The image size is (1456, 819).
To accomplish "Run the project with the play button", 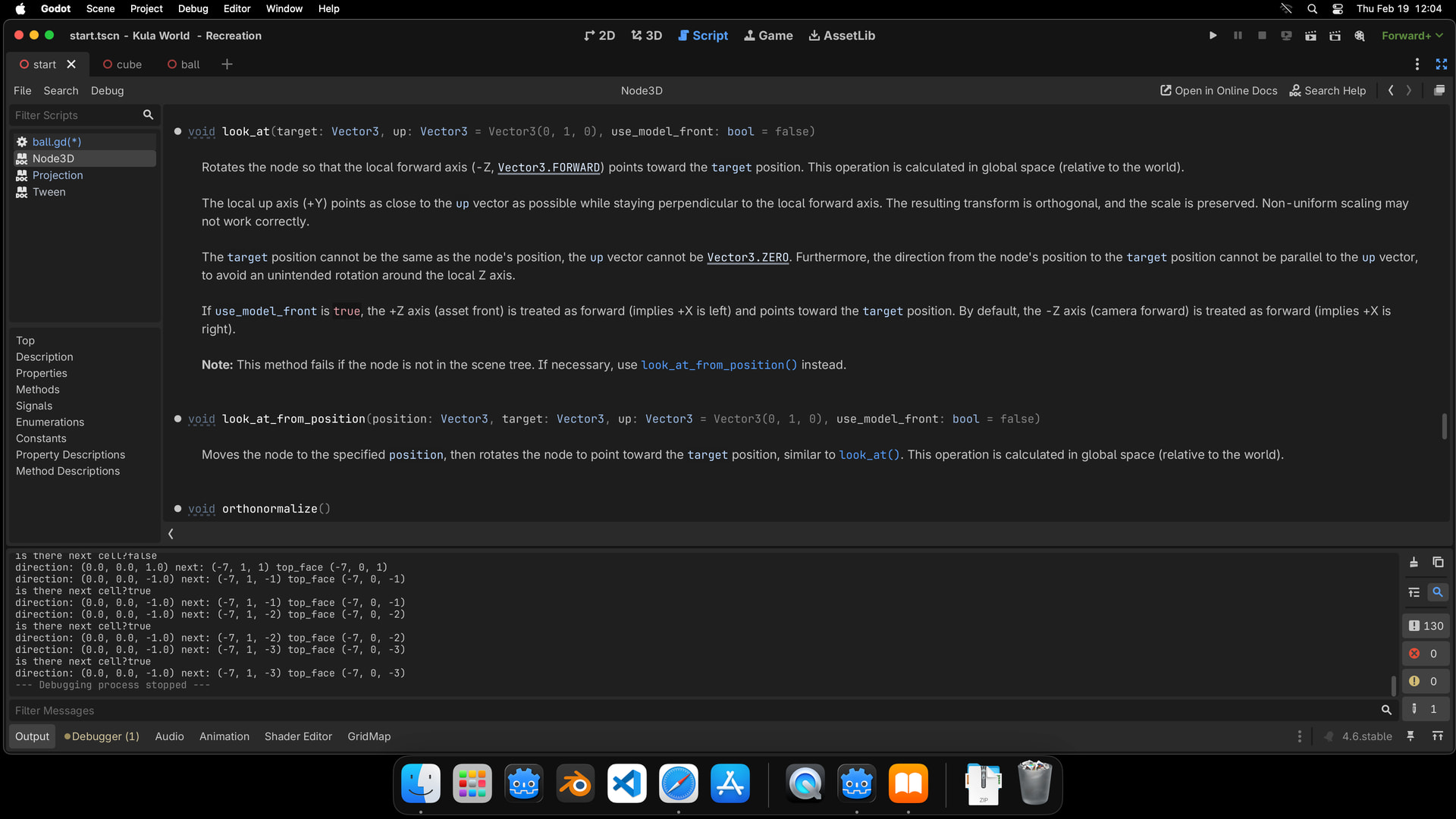I will [1213, 36].
